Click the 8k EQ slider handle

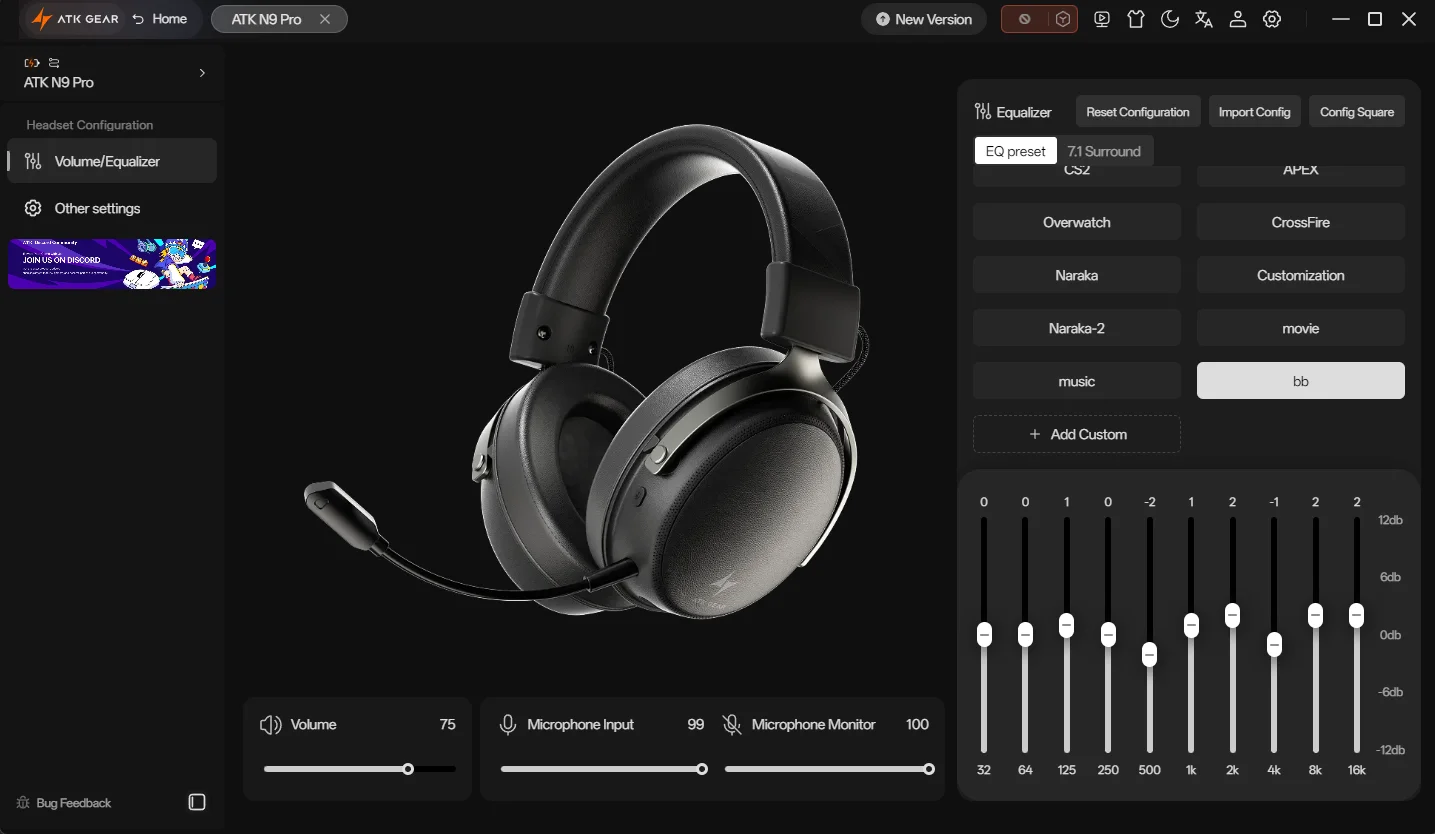pos(1316,615)
